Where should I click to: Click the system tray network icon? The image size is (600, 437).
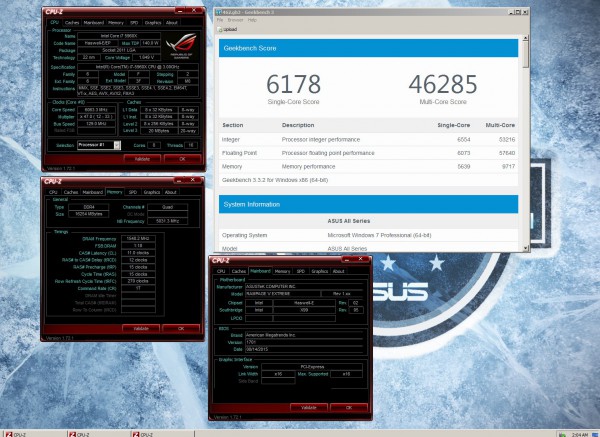coord(562,434)
